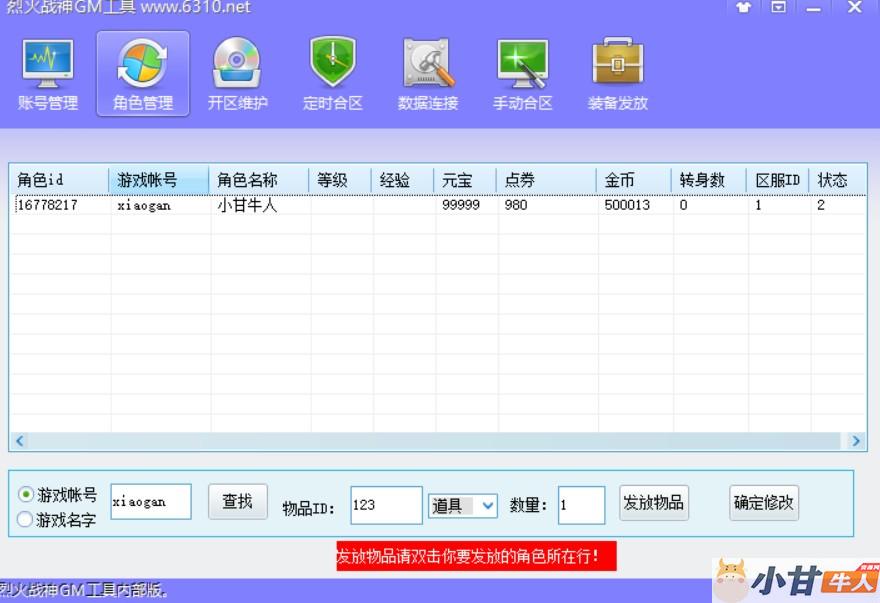
Task: Sort by 点券 column header
Action: [x=546, y=180]
